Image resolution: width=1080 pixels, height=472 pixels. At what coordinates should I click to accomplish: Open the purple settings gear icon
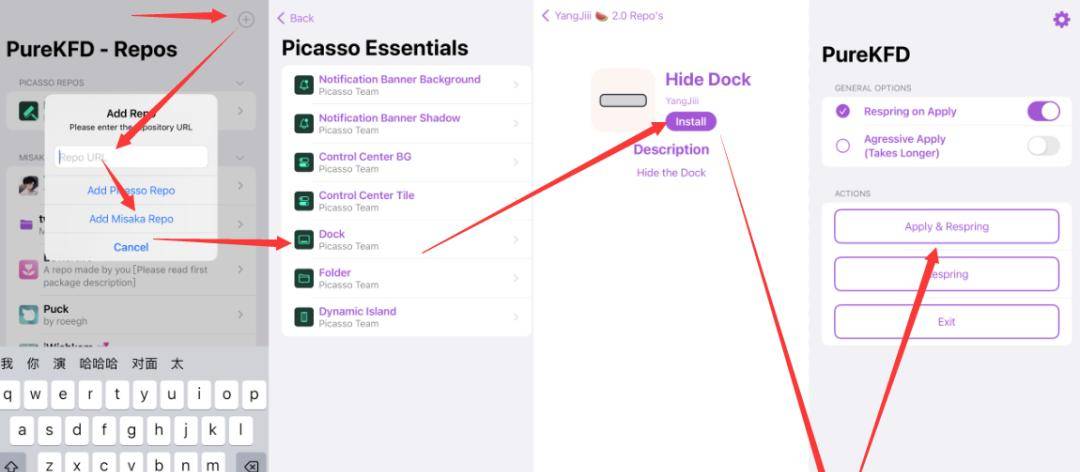[x=1061, y=19]
